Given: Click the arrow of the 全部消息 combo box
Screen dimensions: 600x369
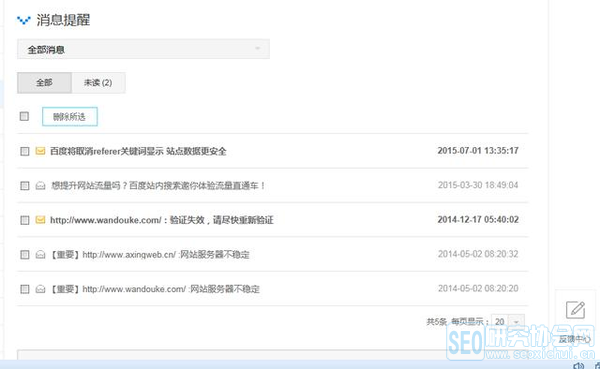Looking at the screenshot, I should 258,49.
